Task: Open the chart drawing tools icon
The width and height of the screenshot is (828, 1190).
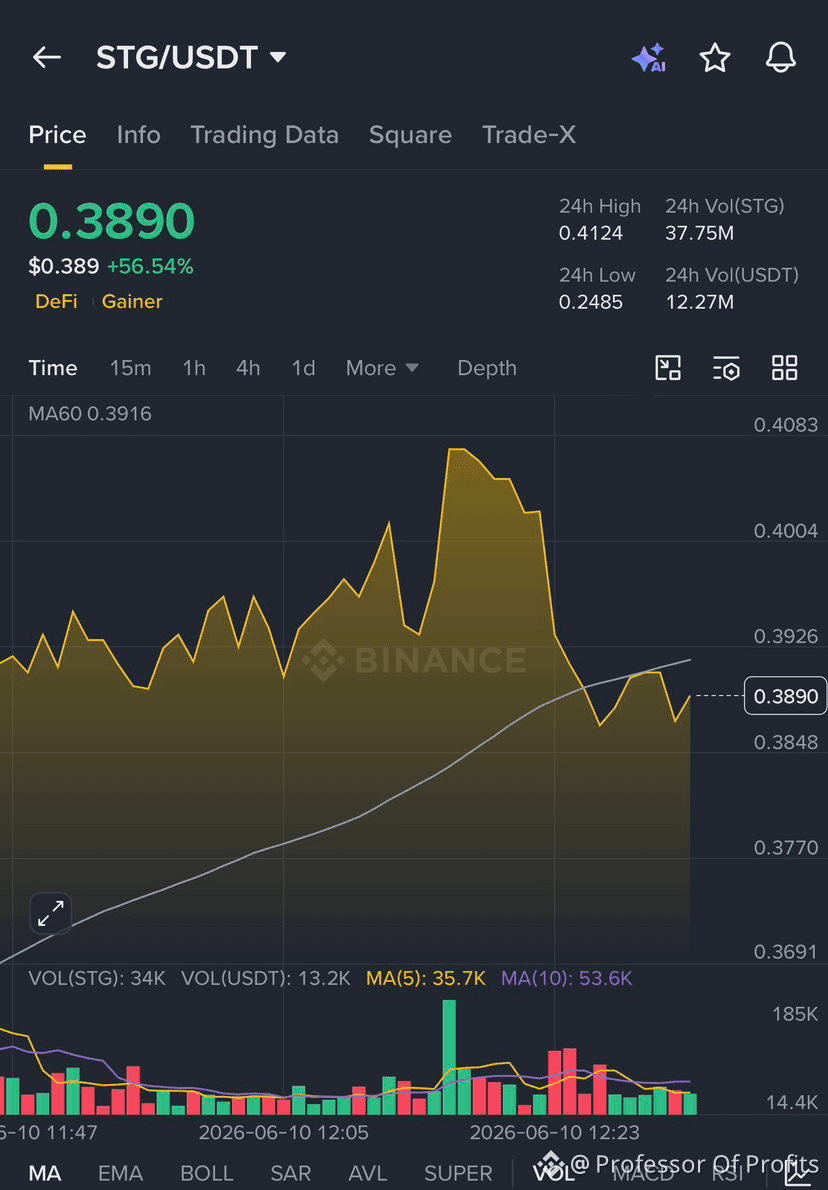Action: (x=668, y=368)
